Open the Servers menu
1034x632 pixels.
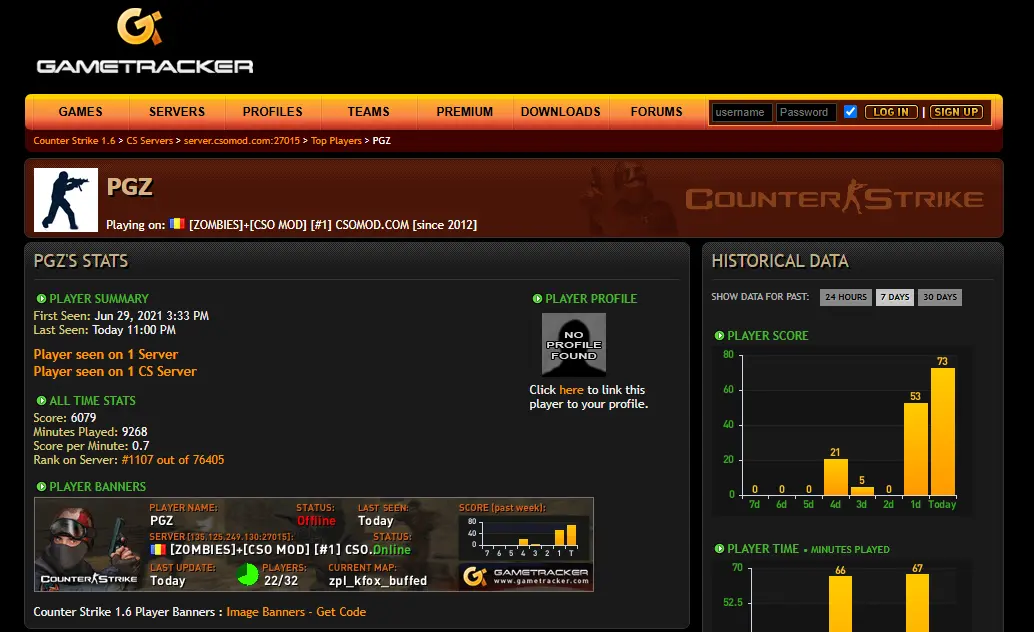click(x=177, y=111)
